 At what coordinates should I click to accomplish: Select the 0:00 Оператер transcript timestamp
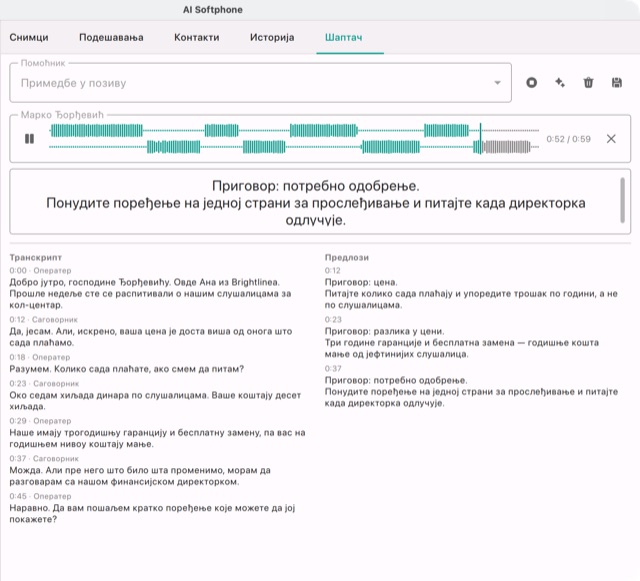pos(40,270)
